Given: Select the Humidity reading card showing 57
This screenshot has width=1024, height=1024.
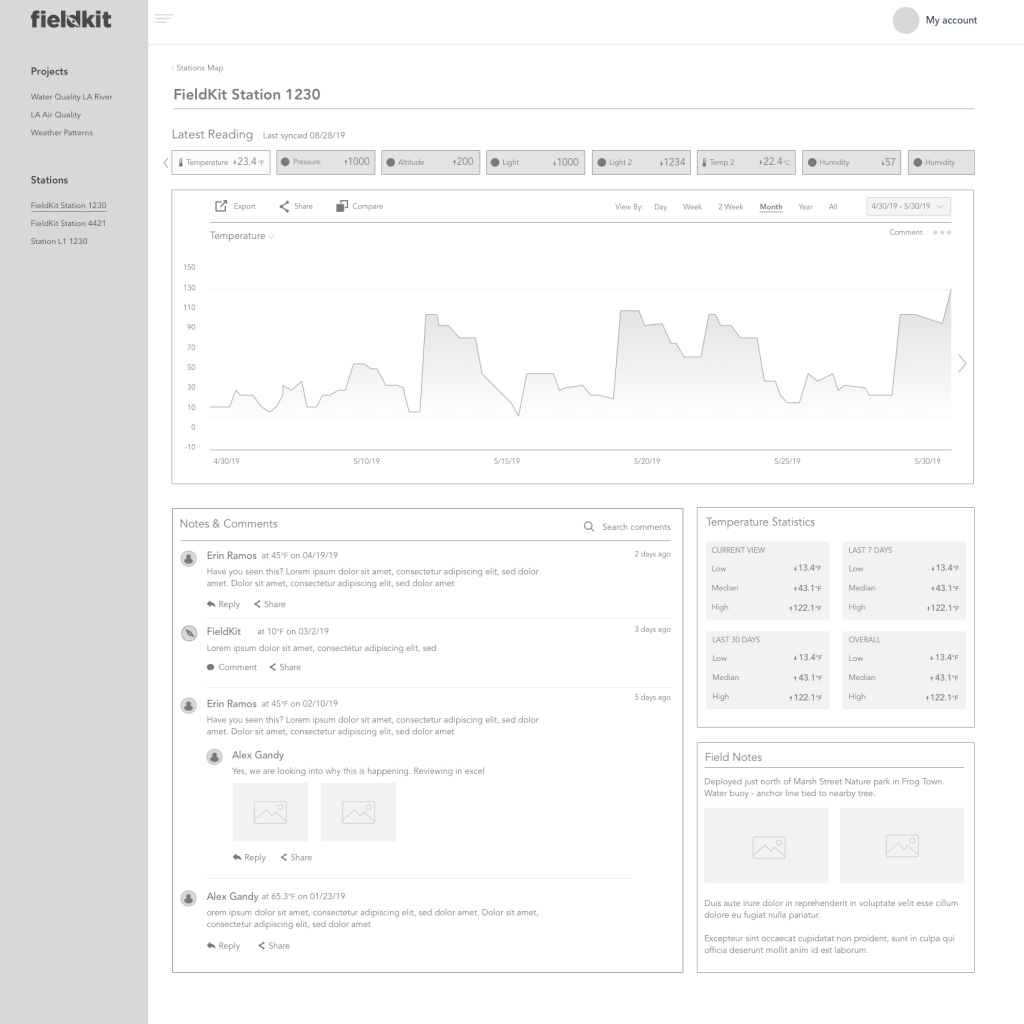Looking at the screenshot, I should pos(851,162).
